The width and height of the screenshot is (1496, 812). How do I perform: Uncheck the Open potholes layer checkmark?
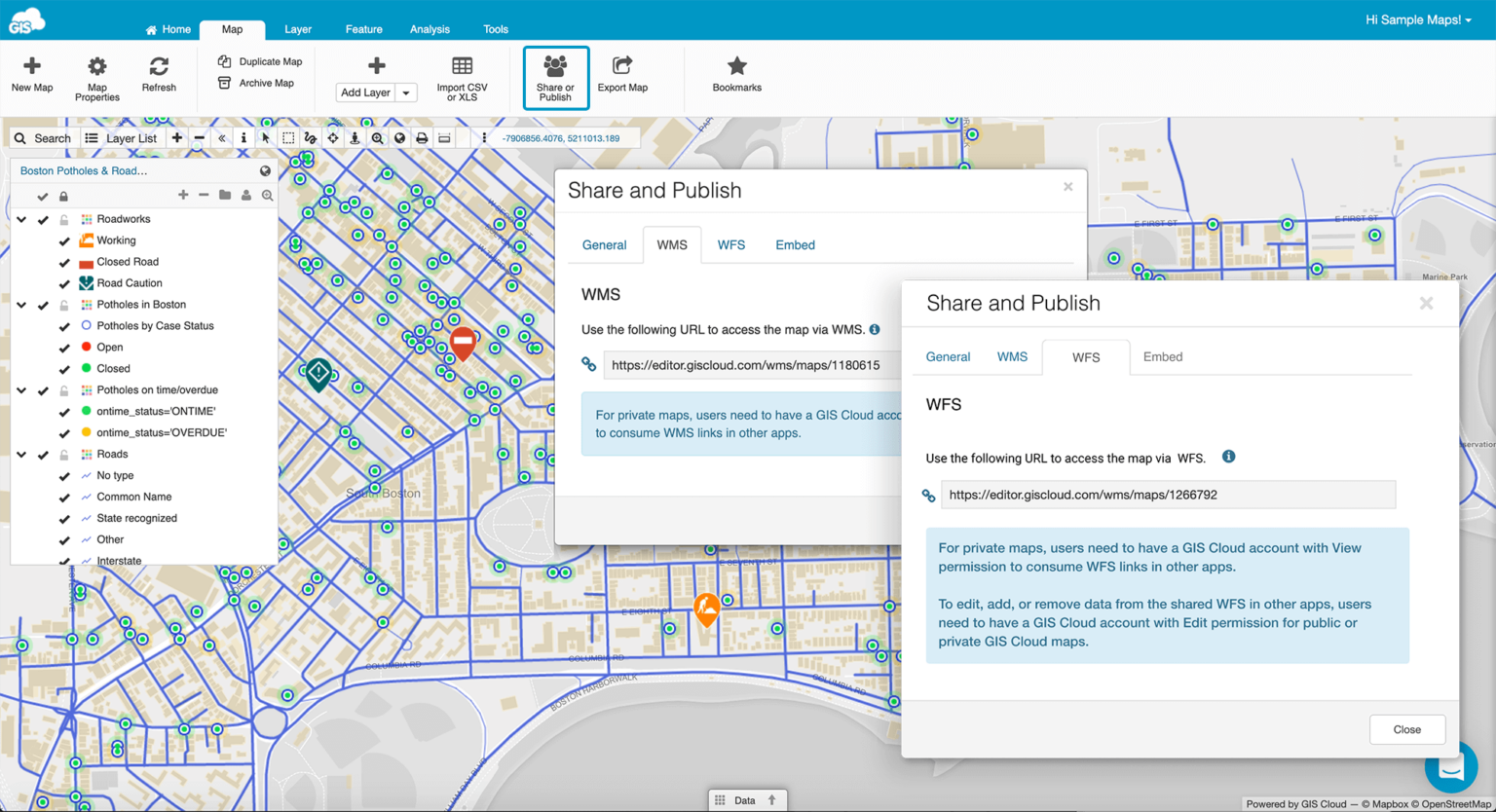[64, 348]
